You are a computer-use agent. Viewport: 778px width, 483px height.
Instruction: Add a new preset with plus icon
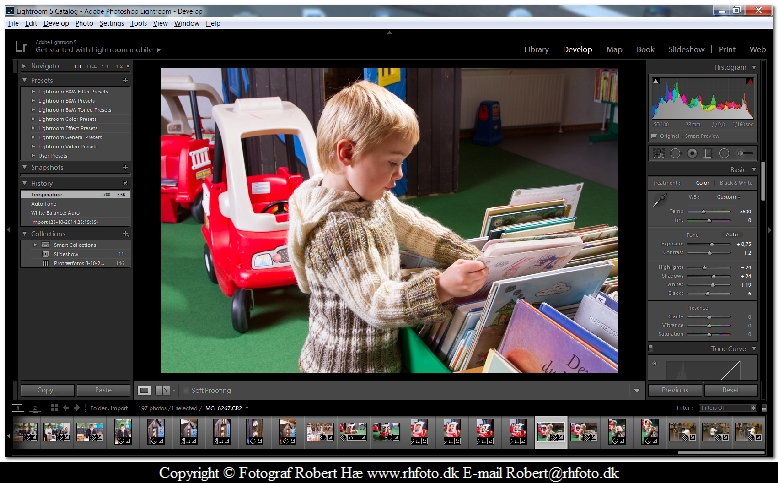[126, 80]
